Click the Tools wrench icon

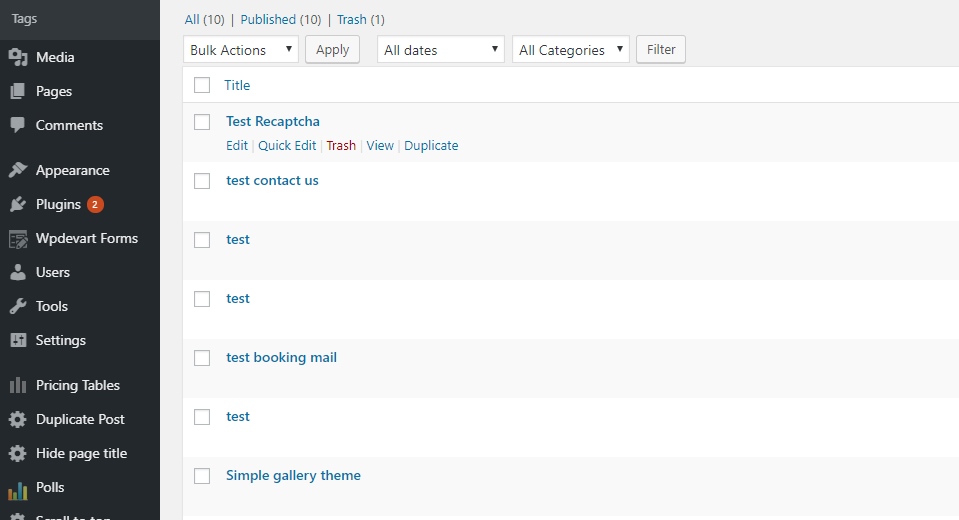[x=17, y=306]
